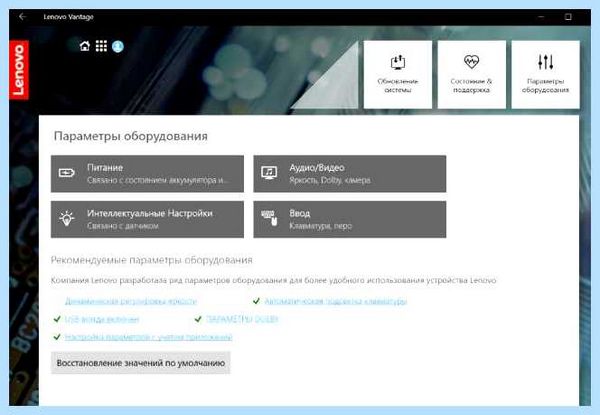Viewport: 600px width, 415px height.
Task: Open Настройка параметров с учетом приложений link
Action: [148, 337]
